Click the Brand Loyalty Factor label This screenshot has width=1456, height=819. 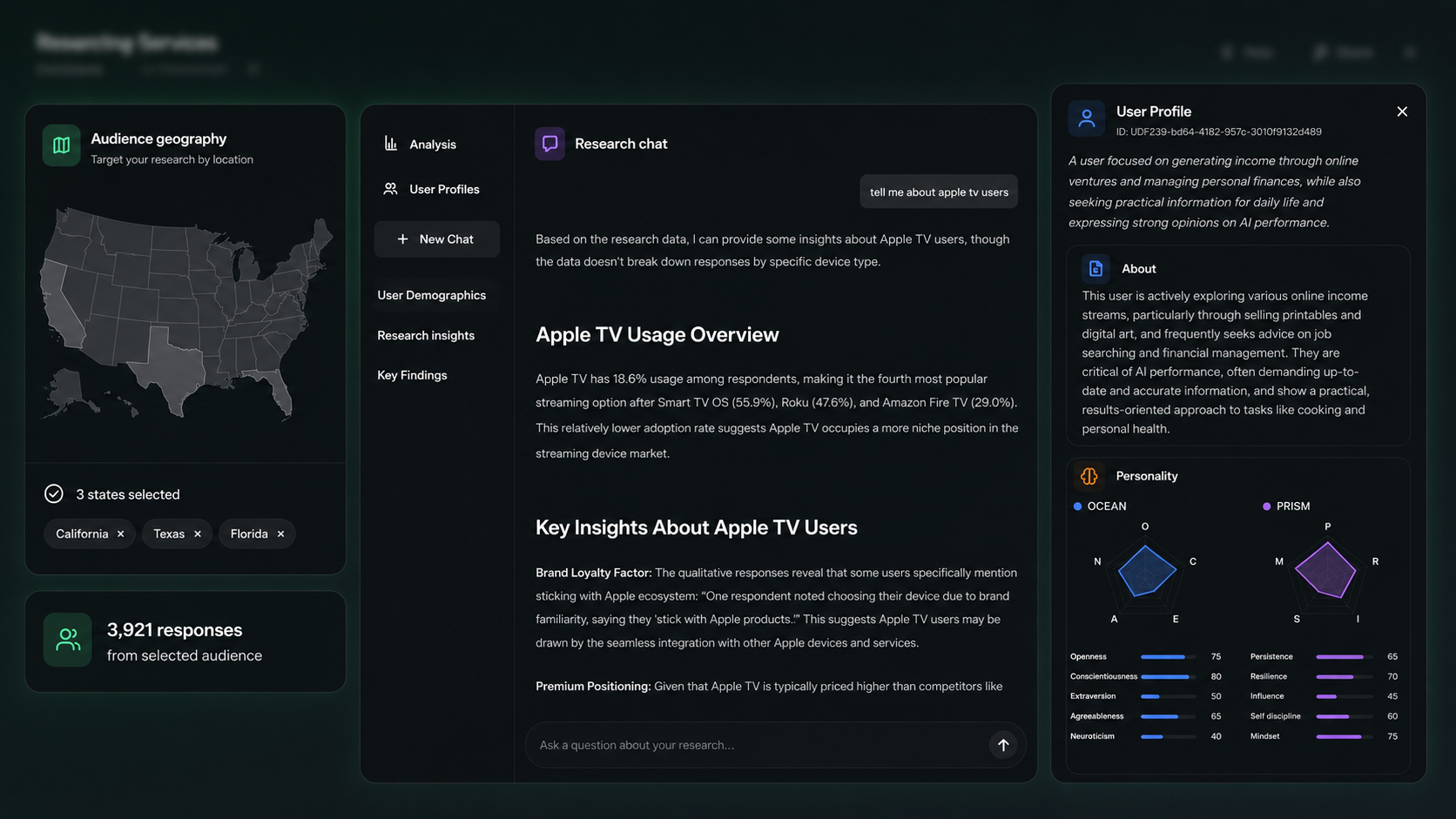pos(593,573)
